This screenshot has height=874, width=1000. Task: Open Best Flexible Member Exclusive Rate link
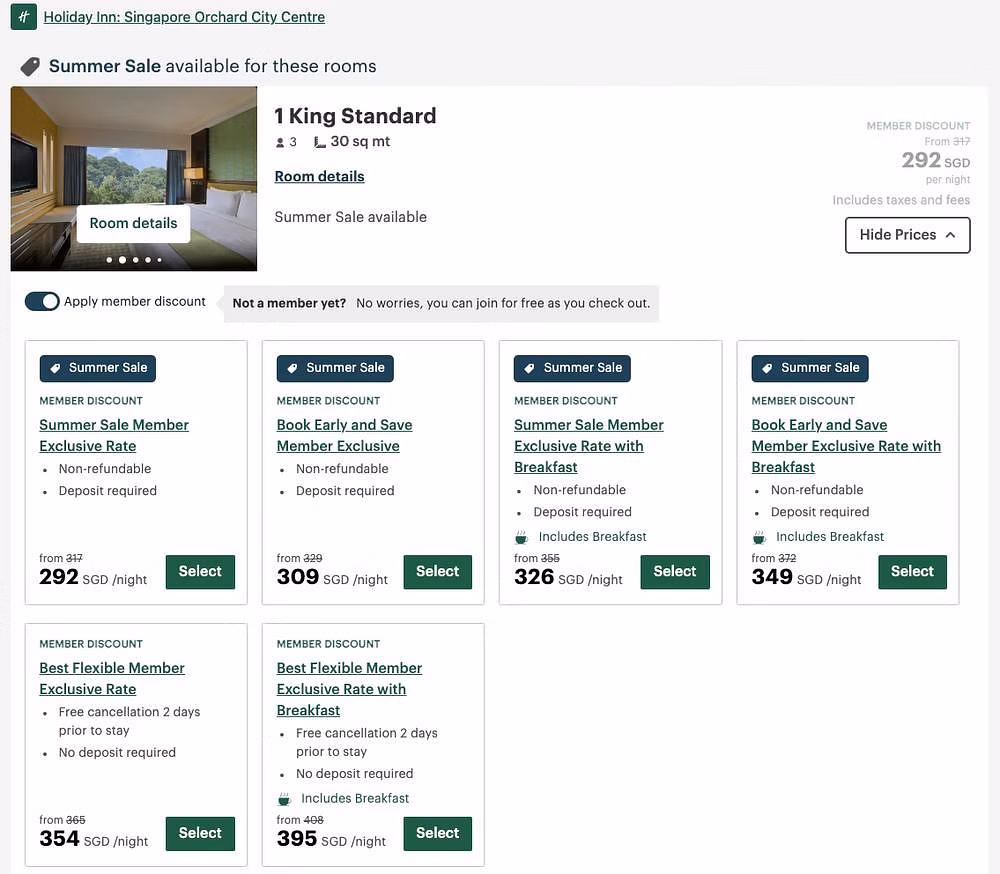pyautogui.click(x=112, y=678)
